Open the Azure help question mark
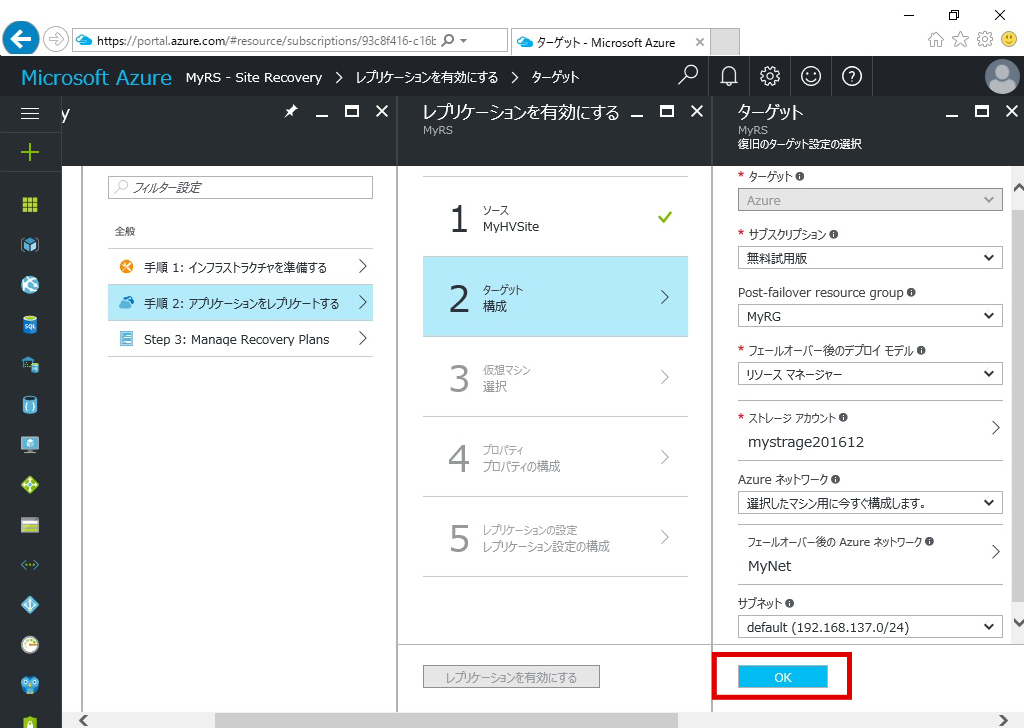 point(852,76)
